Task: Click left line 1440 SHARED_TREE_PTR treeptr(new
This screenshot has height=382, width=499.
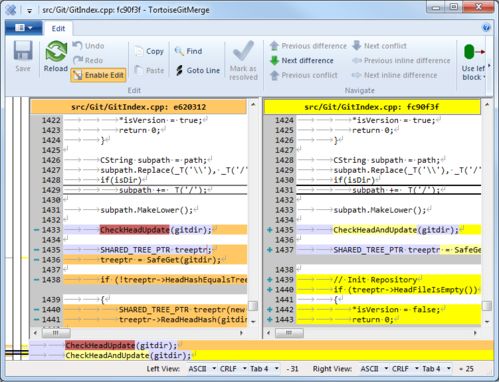Action: coord(155,310)
